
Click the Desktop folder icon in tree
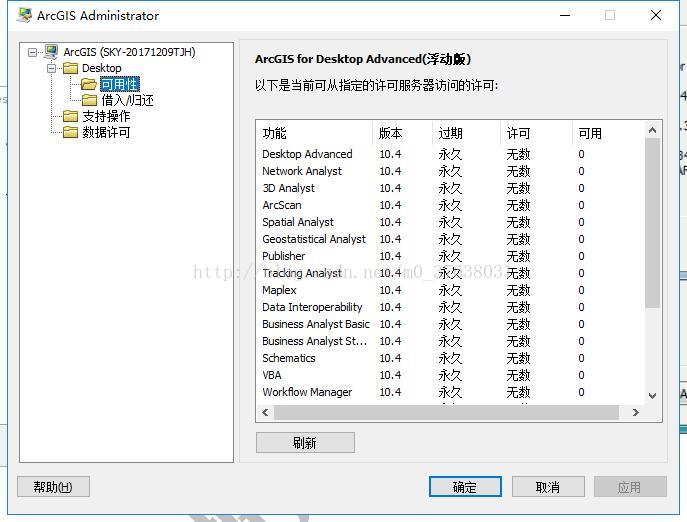[71, 68]
